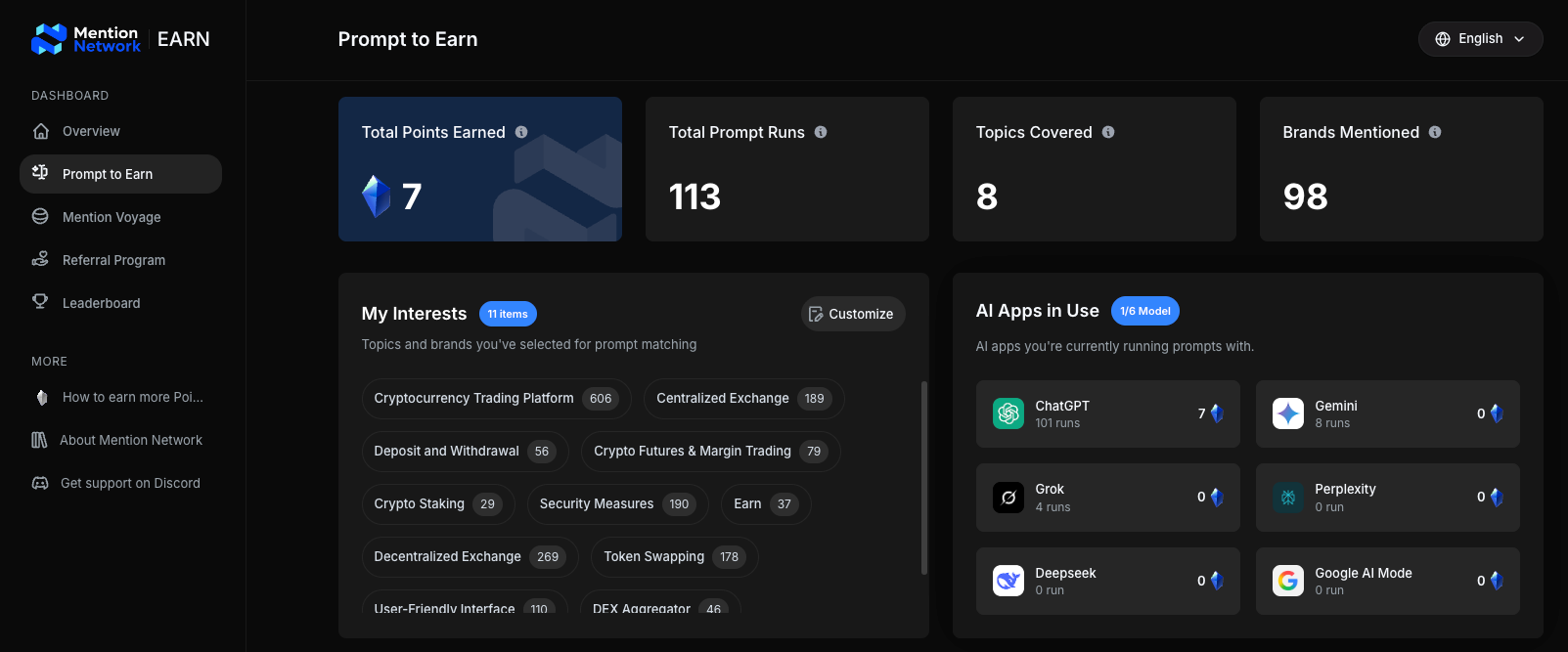The width and height of the screenshot is (1568, 652).
Task: Click the My Interests list scrollbar
Action: pos(923,477)
